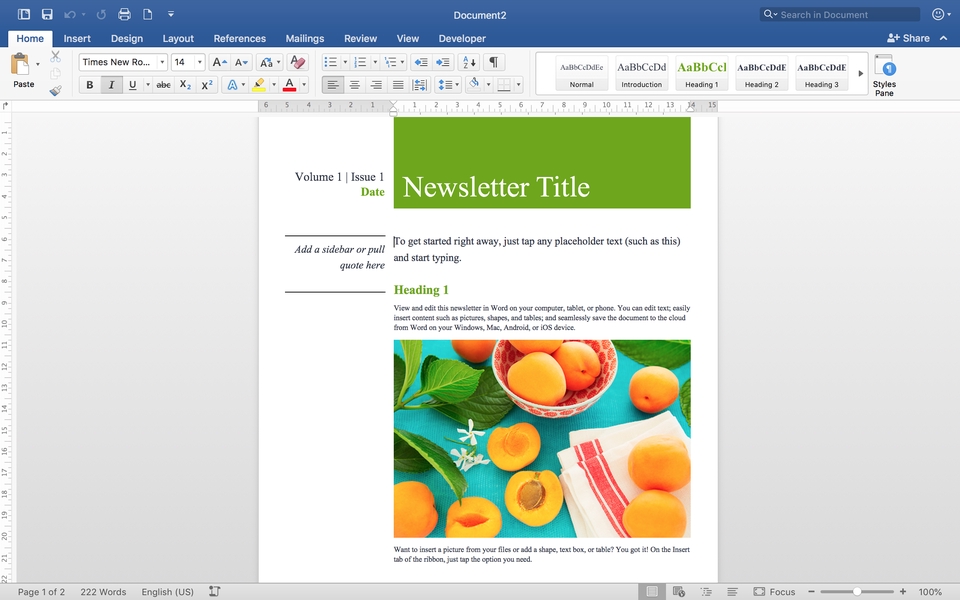Screen dimensions: 960x600
Task: Click the Redo arrow icon
Action: click(101, 14)
